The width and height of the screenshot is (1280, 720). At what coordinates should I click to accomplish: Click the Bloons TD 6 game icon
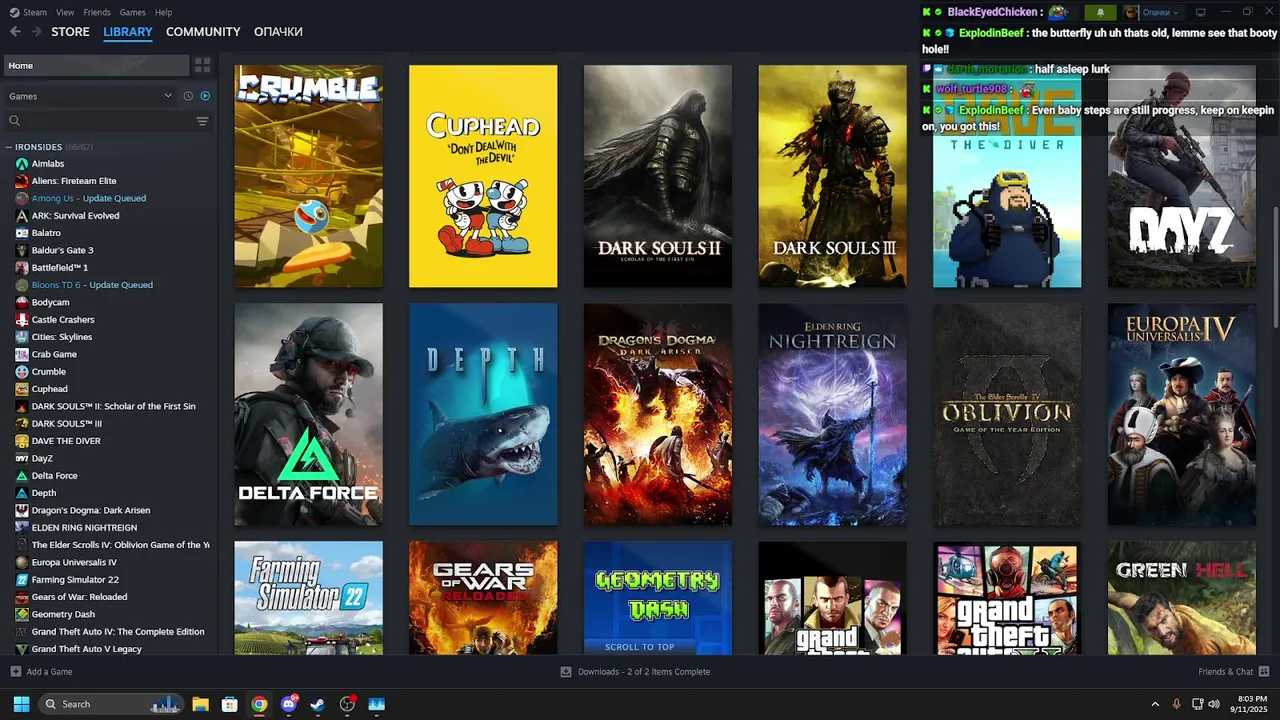pyautogui.click(x=22, y=285)
